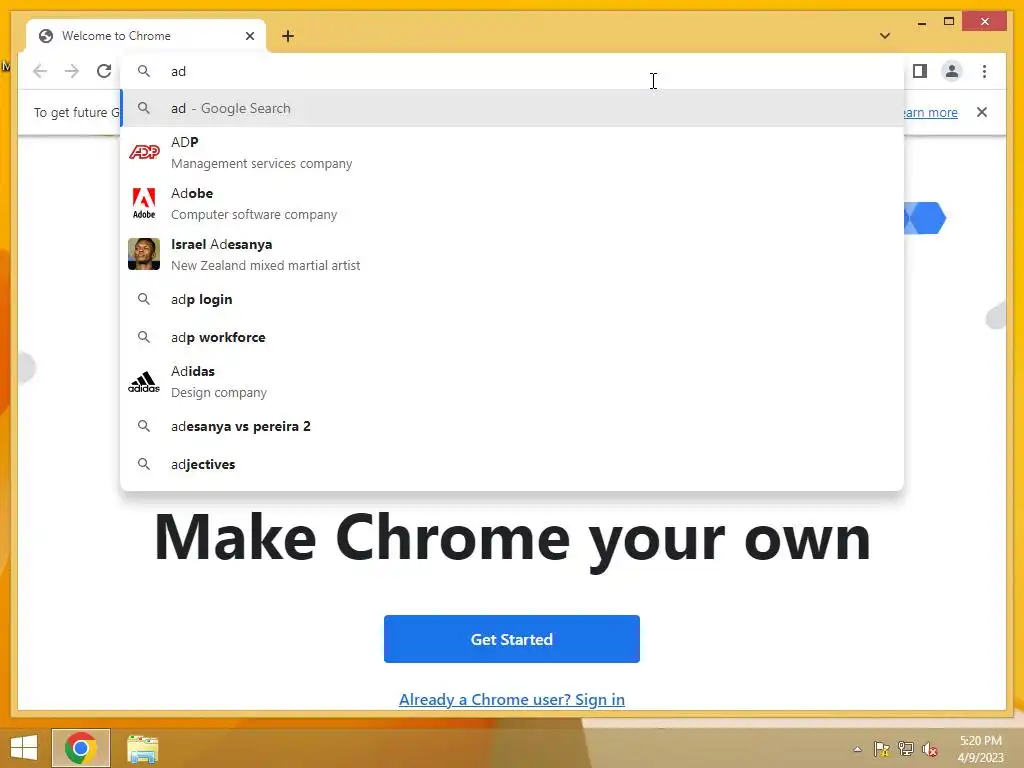Minimize the Chrome window

tap(921, 22)
